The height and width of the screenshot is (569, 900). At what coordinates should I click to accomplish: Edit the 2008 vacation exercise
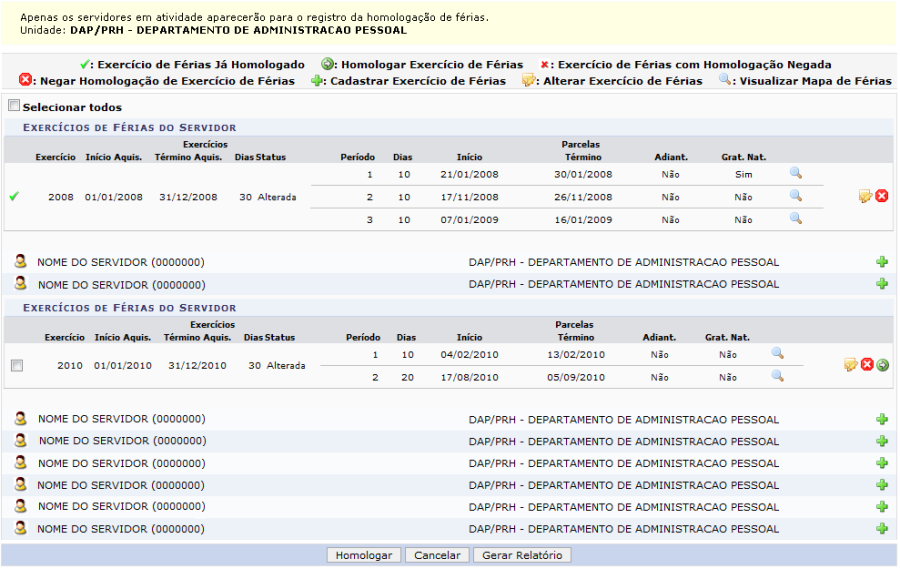[865, 197]
